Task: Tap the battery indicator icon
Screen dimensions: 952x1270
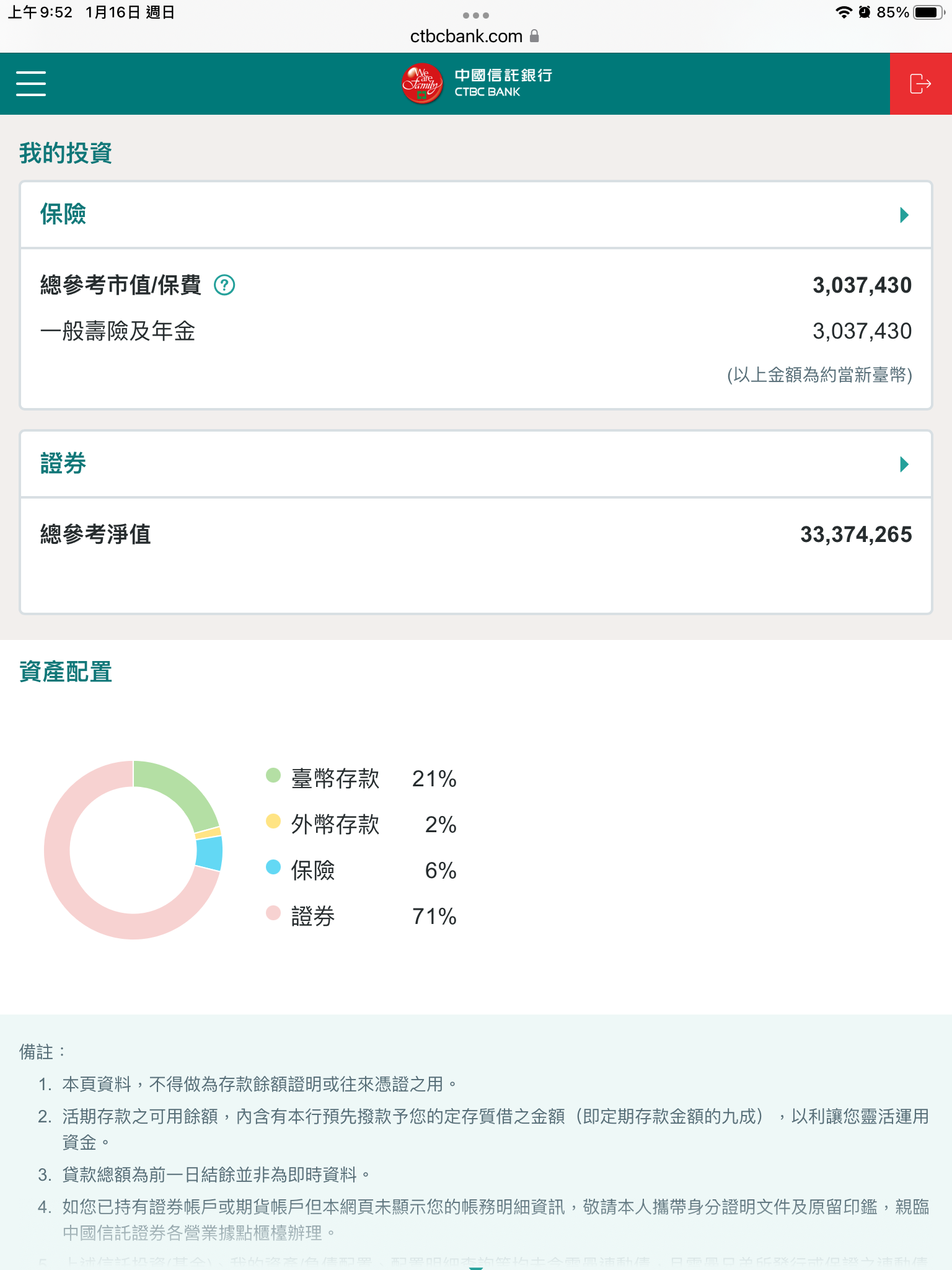Action: click(928, 12)
